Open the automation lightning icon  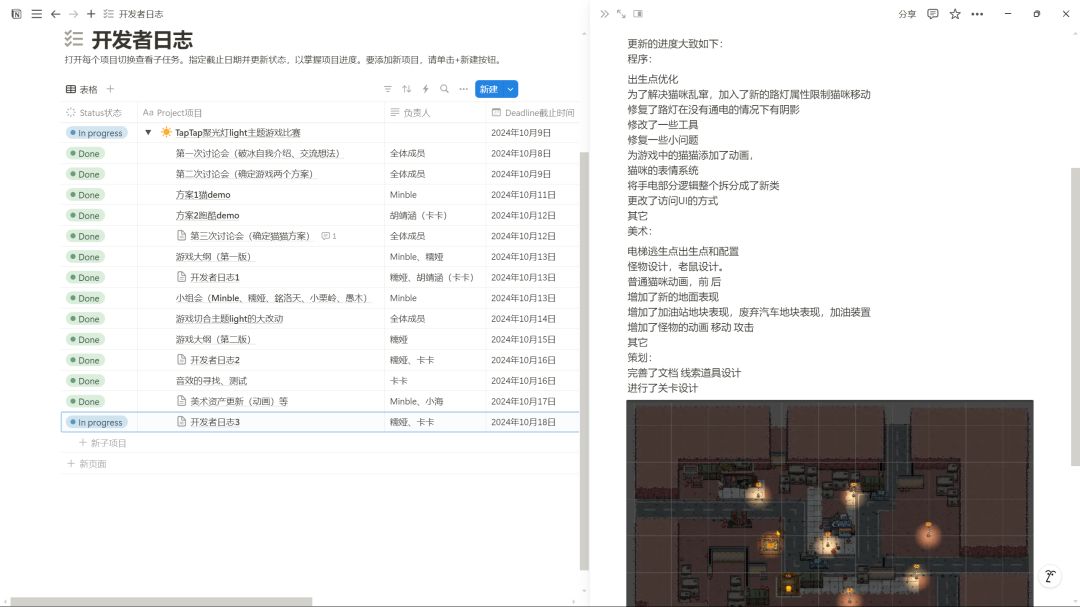426,89
